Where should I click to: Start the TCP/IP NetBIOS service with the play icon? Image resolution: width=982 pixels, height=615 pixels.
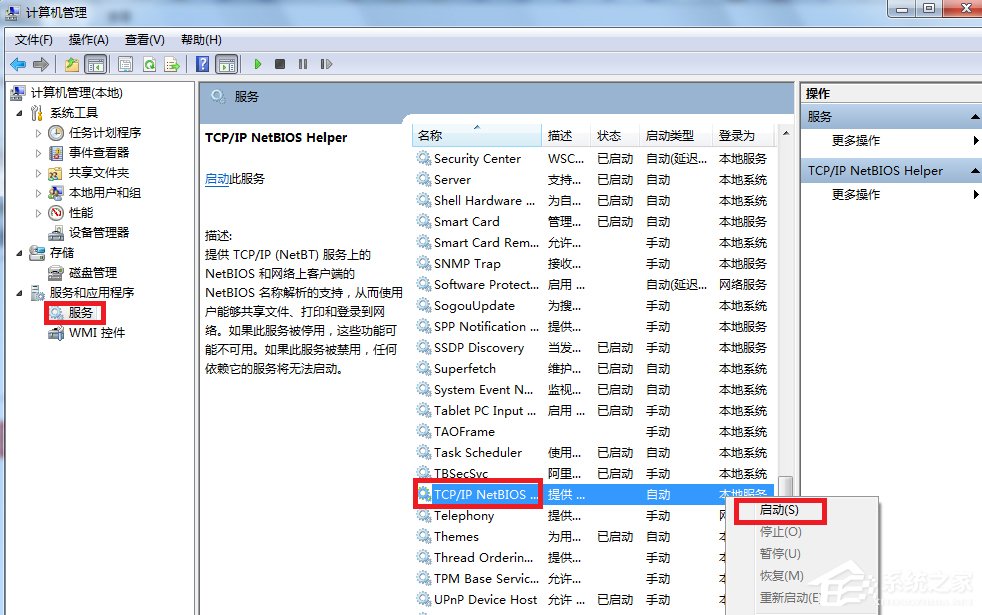(258, 63)
